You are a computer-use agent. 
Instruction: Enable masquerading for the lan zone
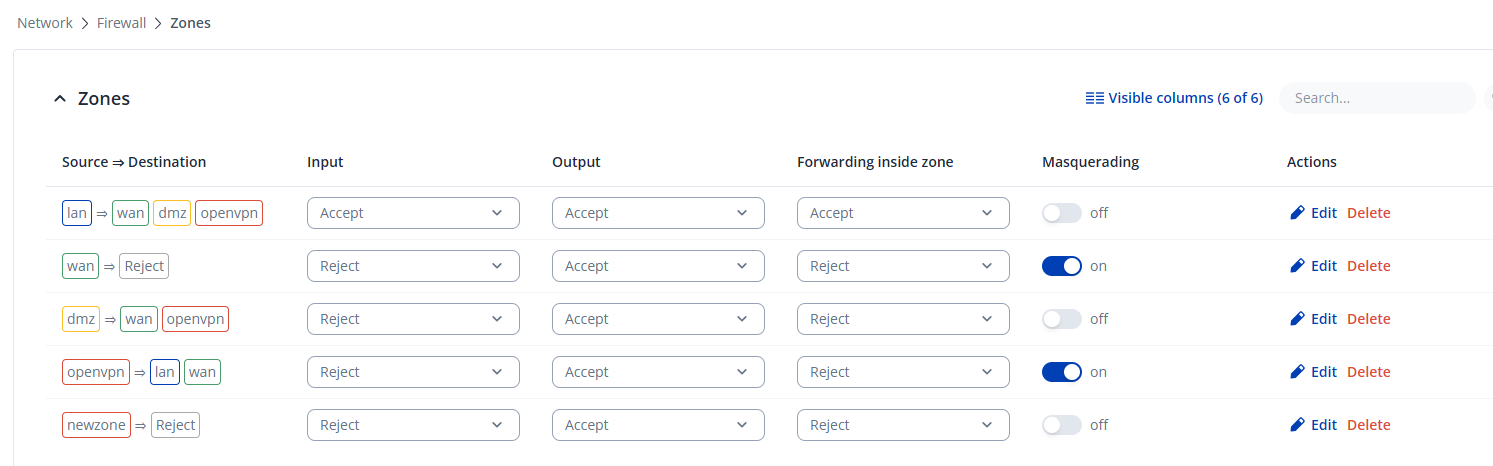1062,213
